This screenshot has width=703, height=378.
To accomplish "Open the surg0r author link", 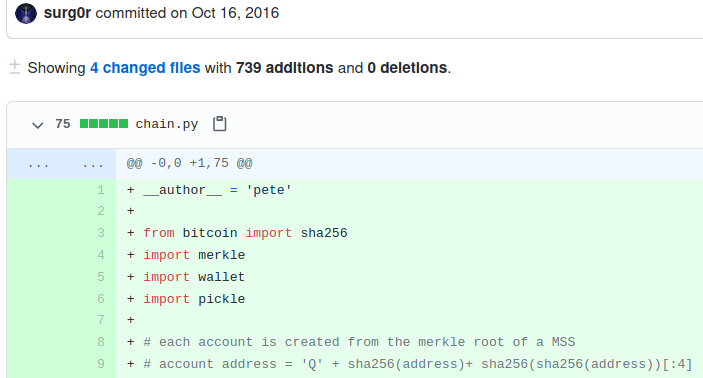I will click(x=67, y=13).
